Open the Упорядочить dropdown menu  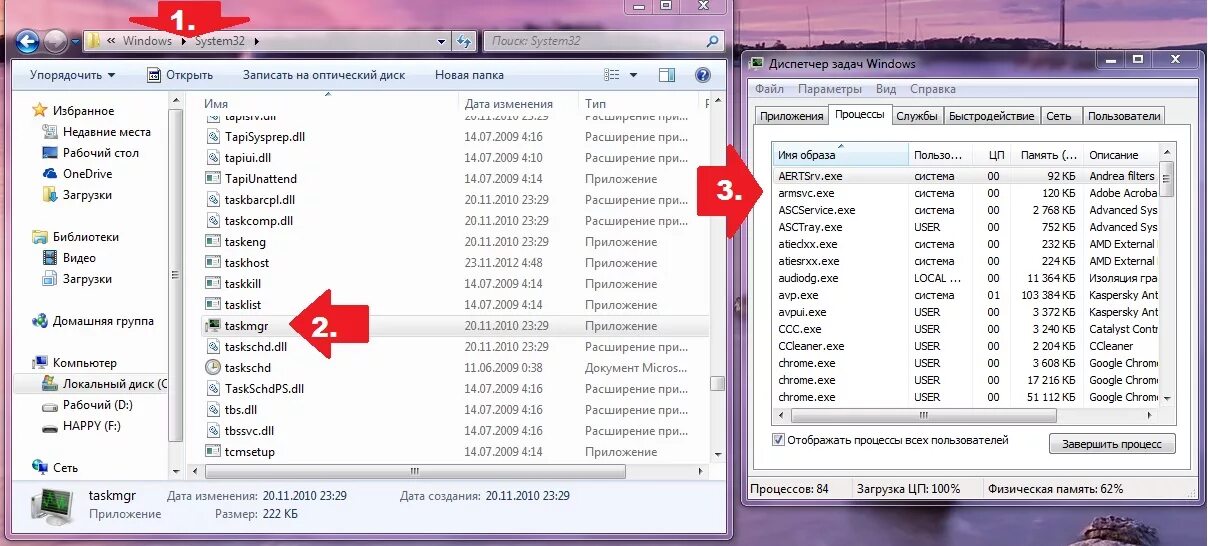tap(72, 75)
